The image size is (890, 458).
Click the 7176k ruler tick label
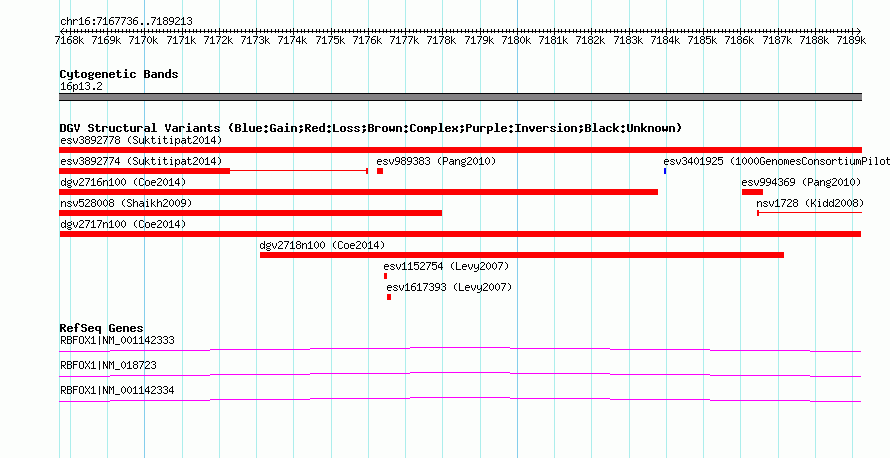[x=368, y=40]
